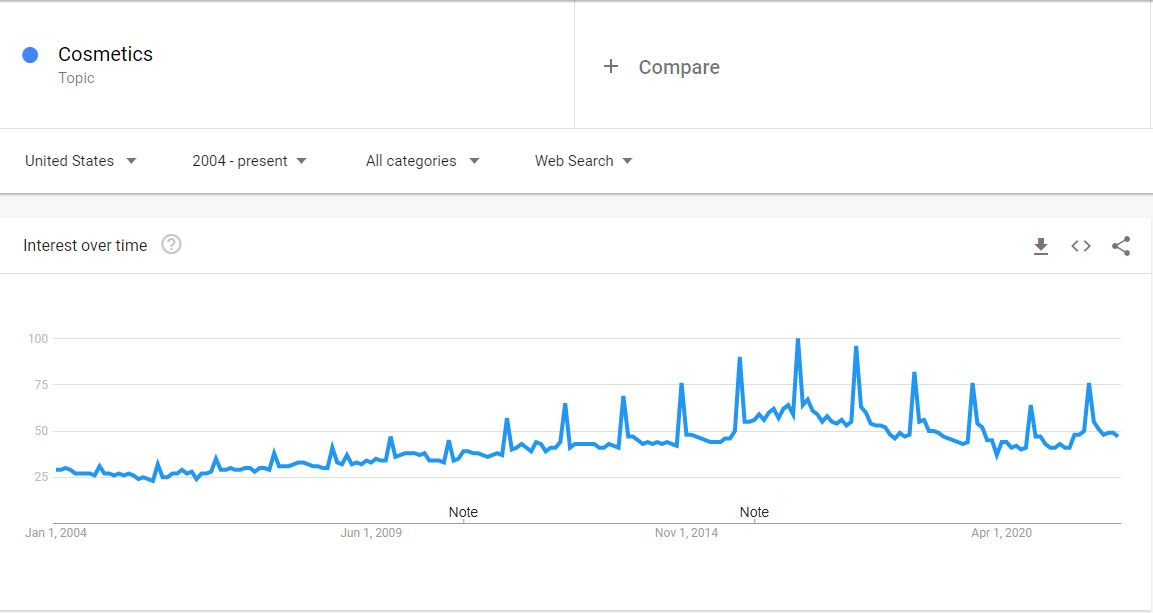The width and height of the screenshot is (1153, 613).
Task: Click the Jun 1, 2009 axis label
Action: point(371,533)
